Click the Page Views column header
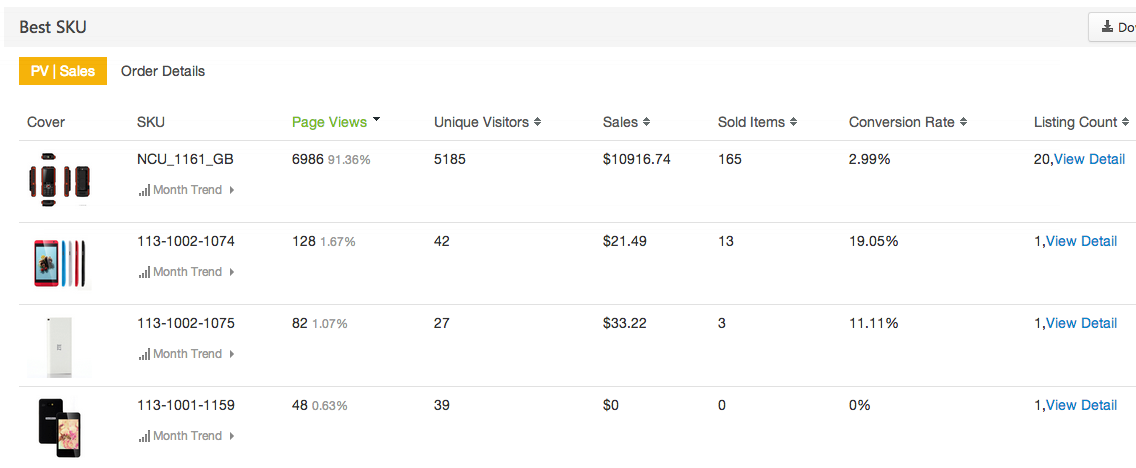Image resolution: width=1136 pixels, height=468 pixels. (x=330, y=122)
